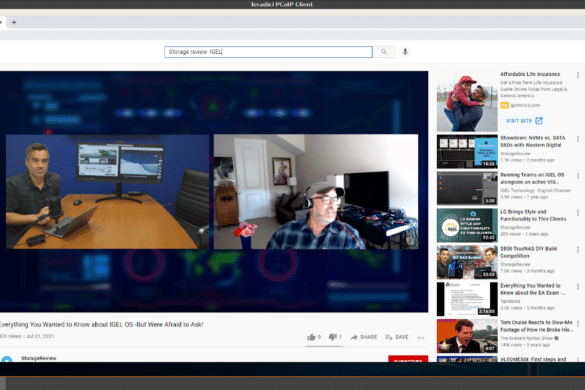The image size is (585, 390).
Task: Open LG Brings Style thumbnail video
Action: (467, 225)
